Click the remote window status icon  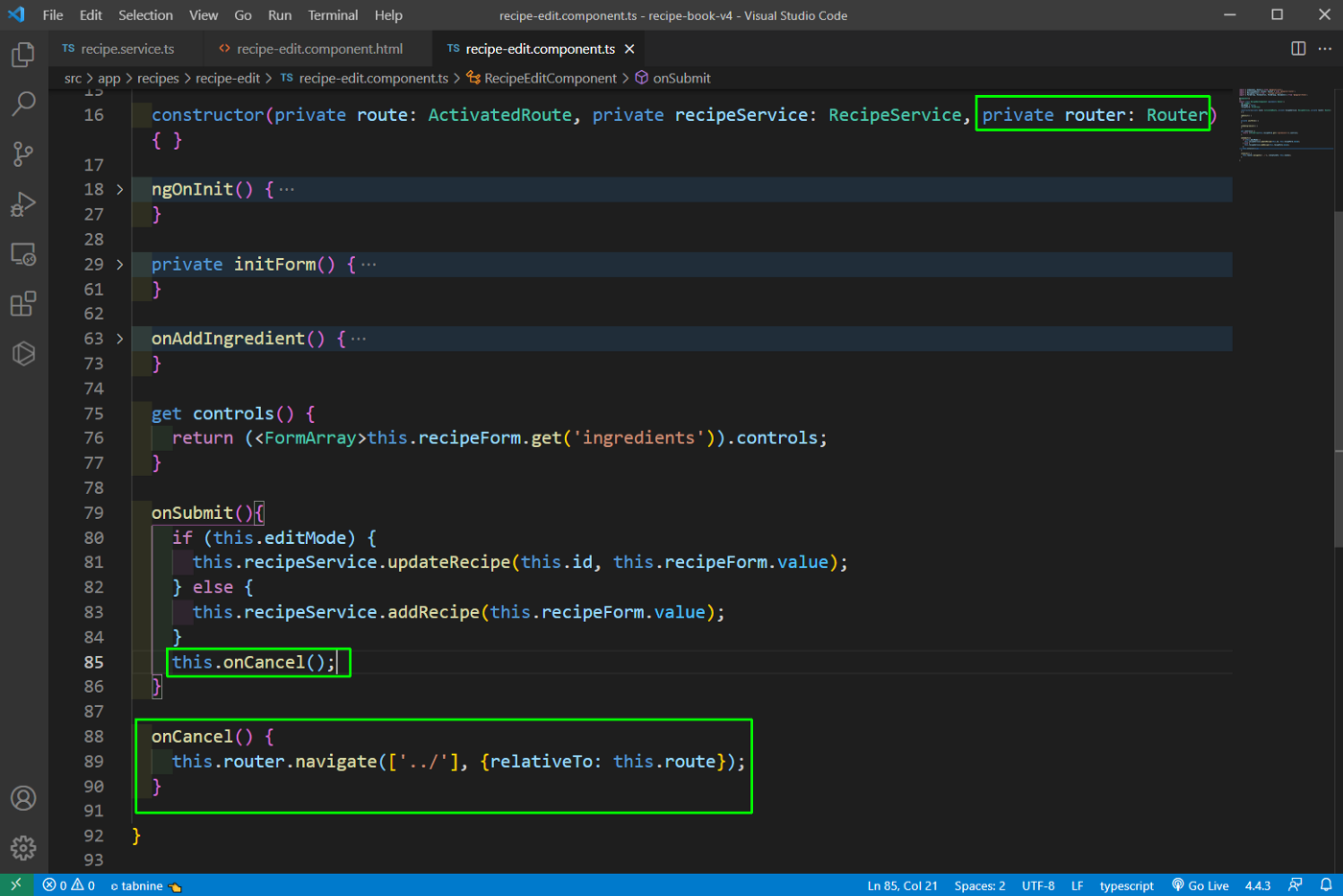(x=16, y=884)
